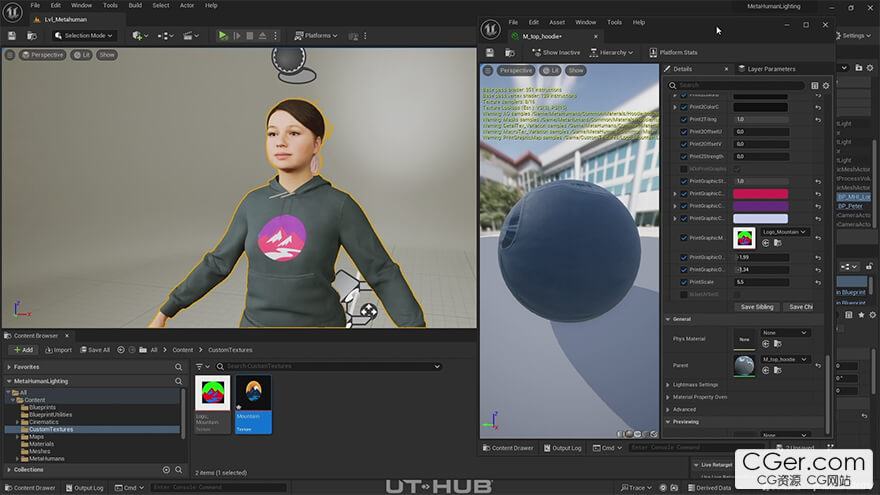
Task: Add a new collection plus icon
Action: (x=166, y=470)
